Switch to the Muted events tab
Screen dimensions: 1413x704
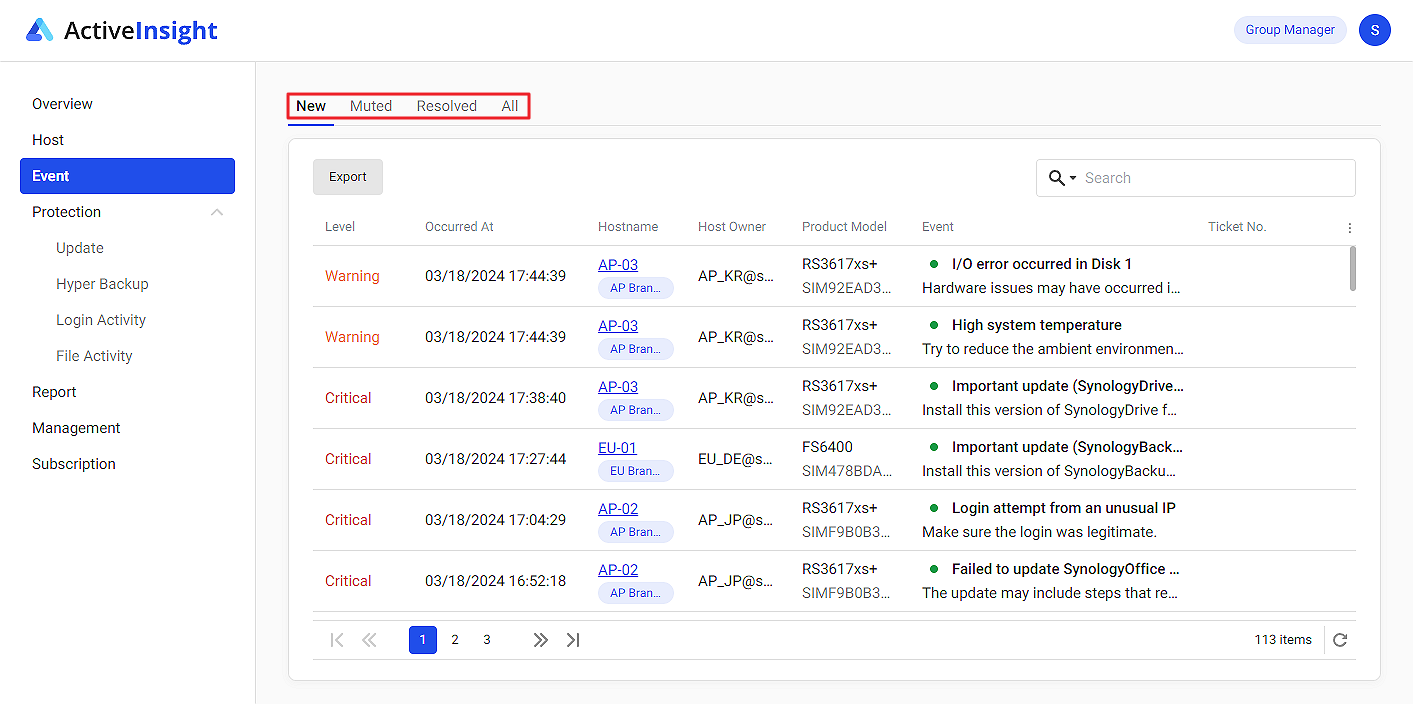point(371,106)
